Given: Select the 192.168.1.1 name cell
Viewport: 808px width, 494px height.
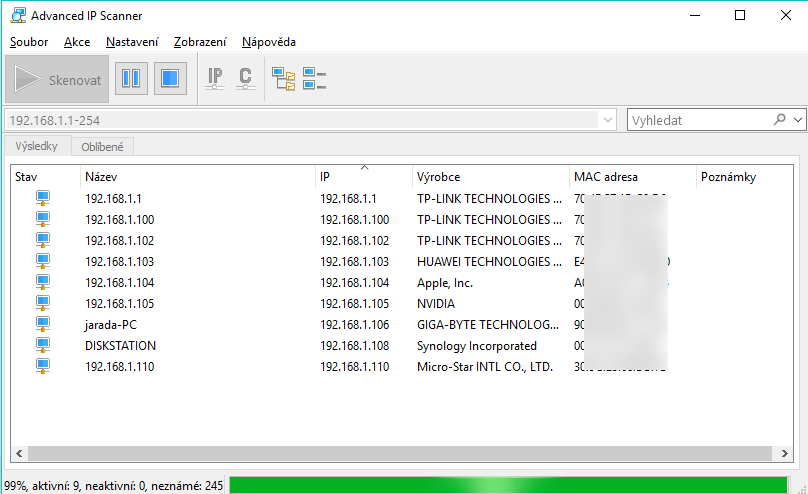Looking at the screenshot, I should pos(113,198).
